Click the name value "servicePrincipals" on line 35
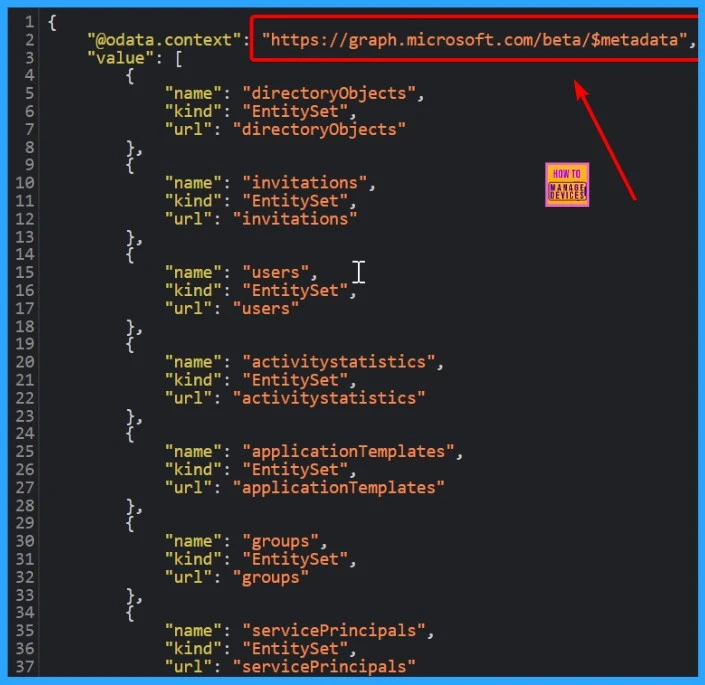Viewport: 705px width, 685px height. [x=334, y=631]
